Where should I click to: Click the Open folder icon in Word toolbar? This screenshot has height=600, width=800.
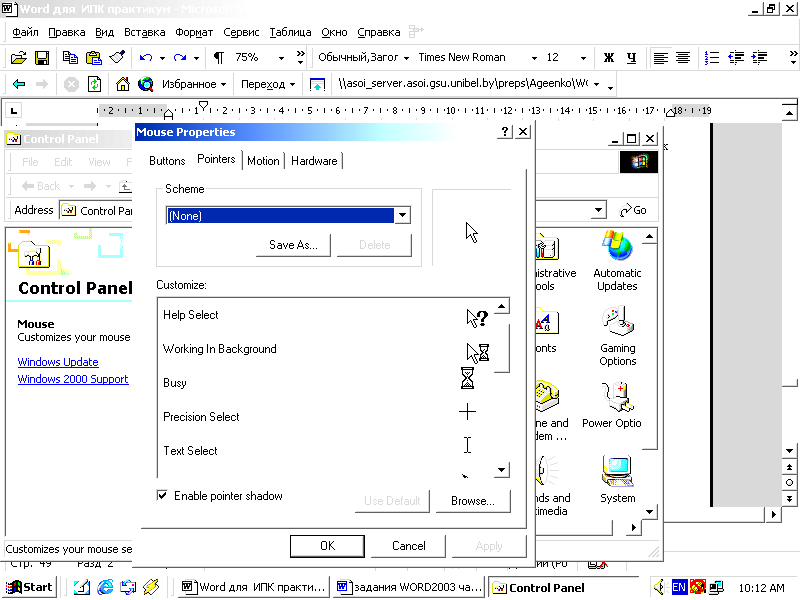point(19,58)
